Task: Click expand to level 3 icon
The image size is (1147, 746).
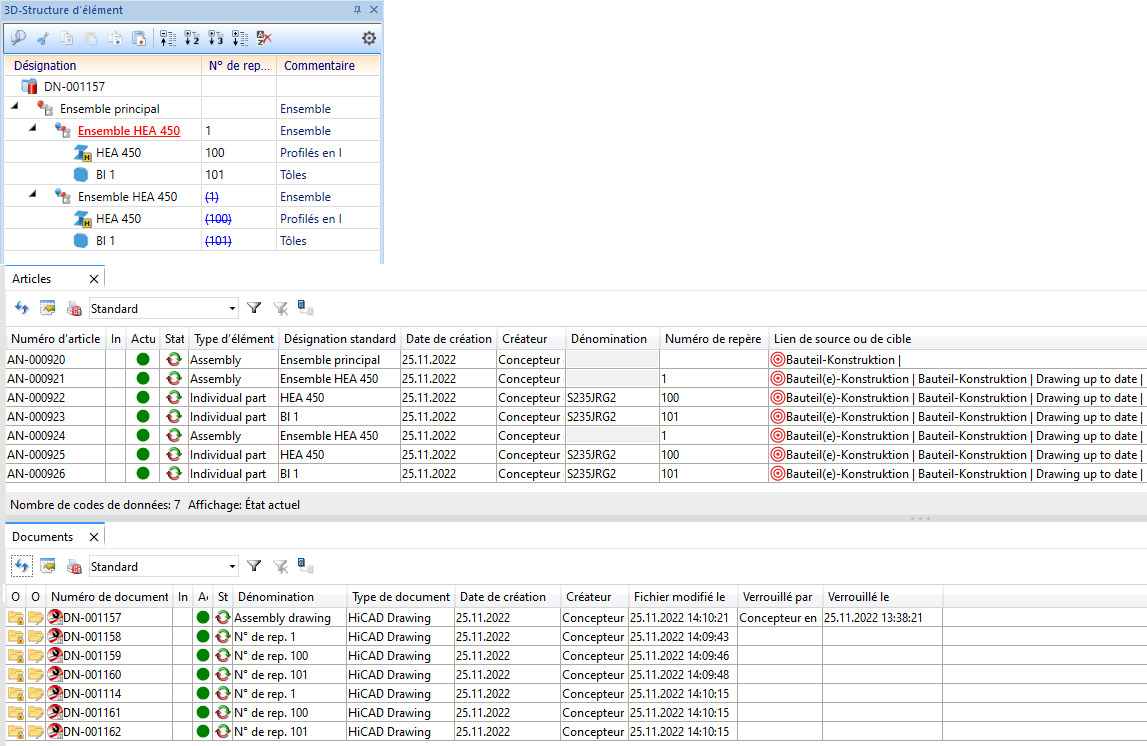Action: 216,38
